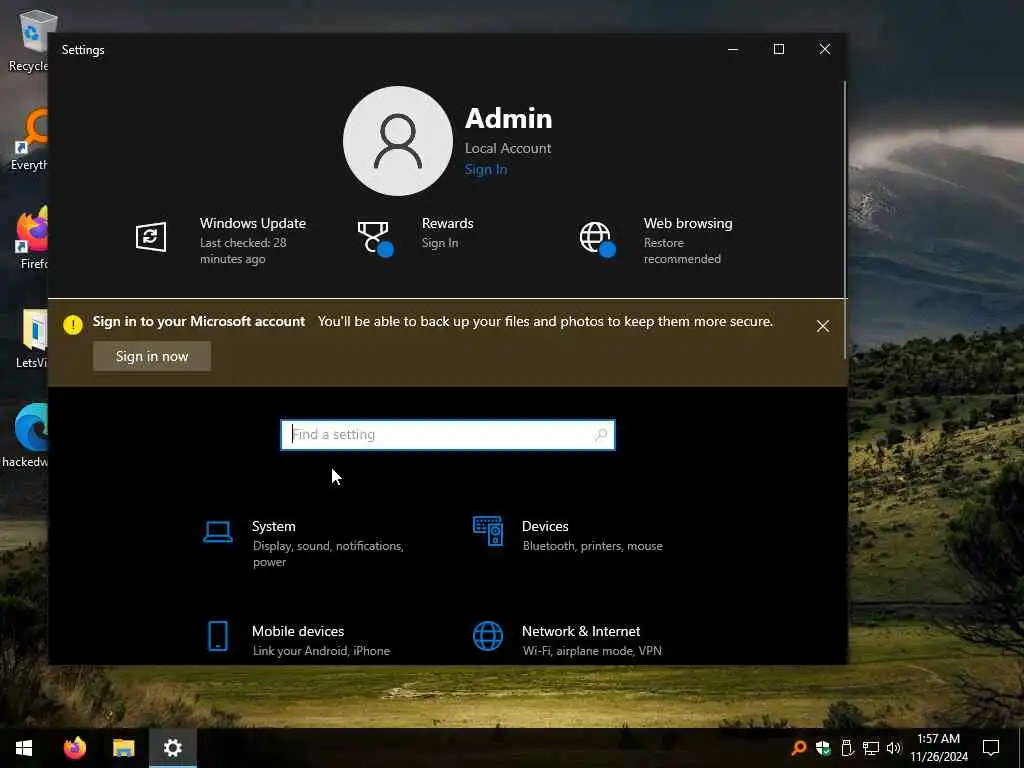Click the Devices category title
The image size is (1024, 768).
click(545, 526)
